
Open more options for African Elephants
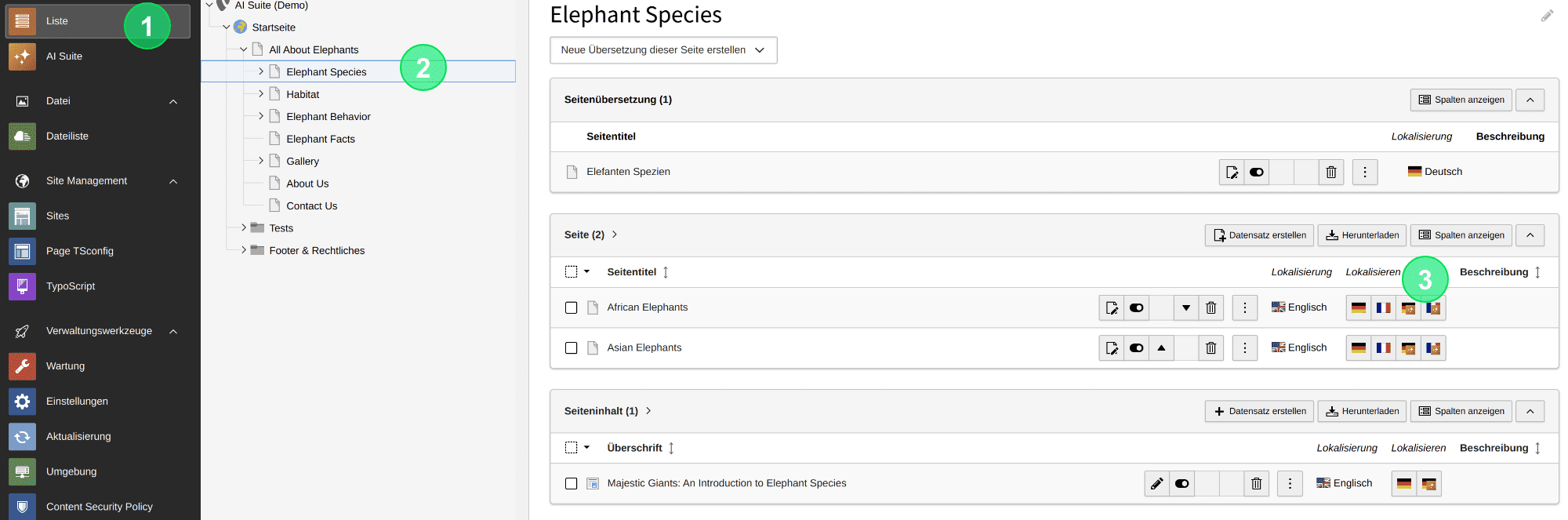click(x=1245, y=307)
